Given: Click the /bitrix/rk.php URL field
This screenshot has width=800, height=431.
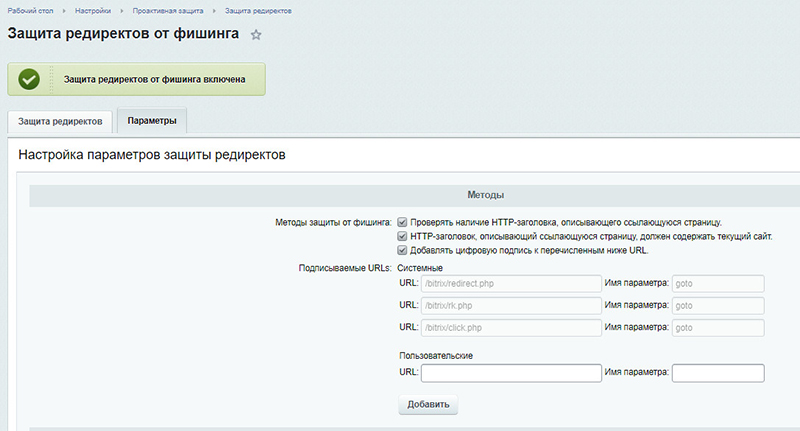Looking at the screenshot, I should click(511, 306).
